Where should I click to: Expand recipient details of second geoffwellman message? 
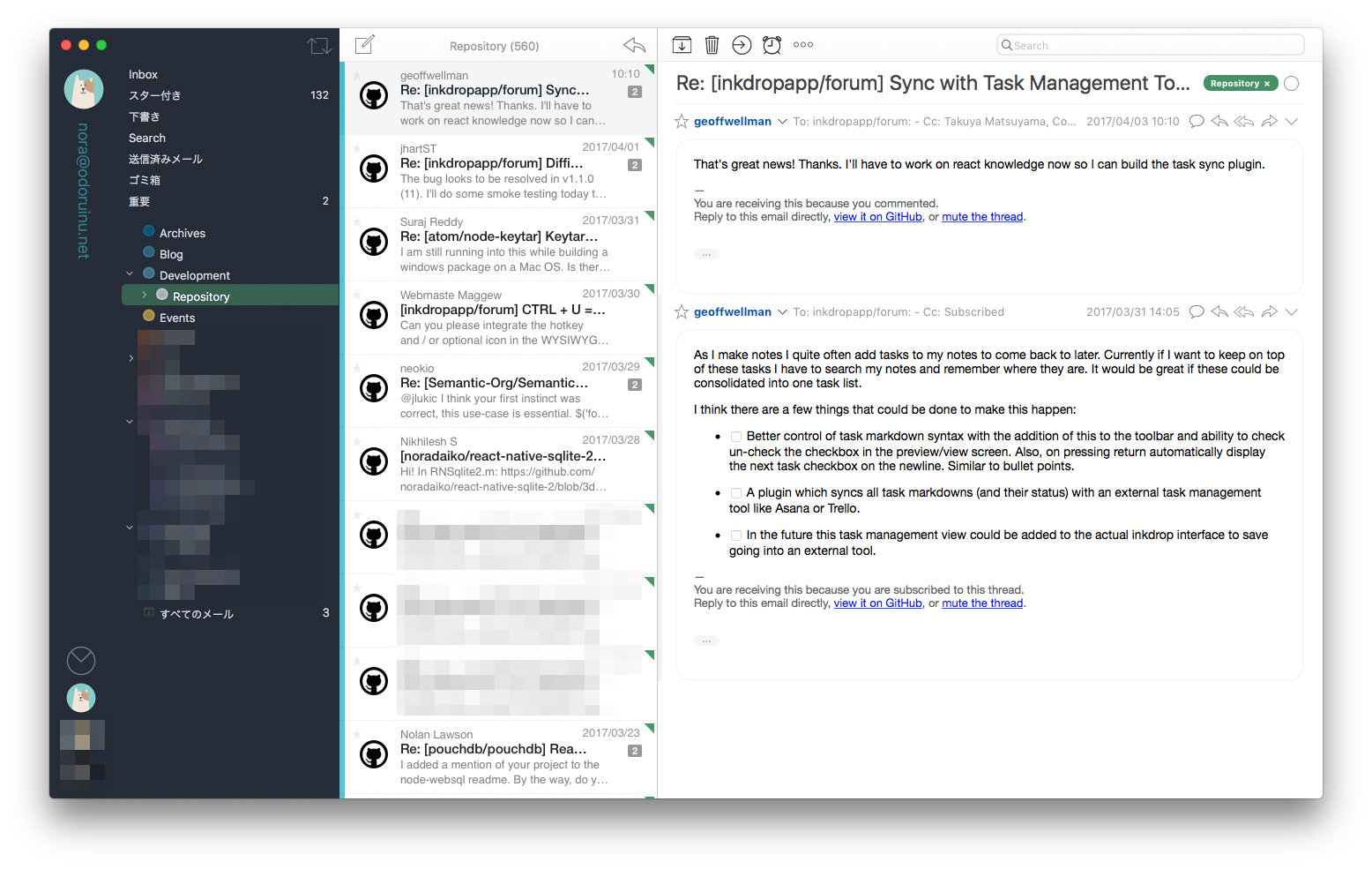click(782, 312)
